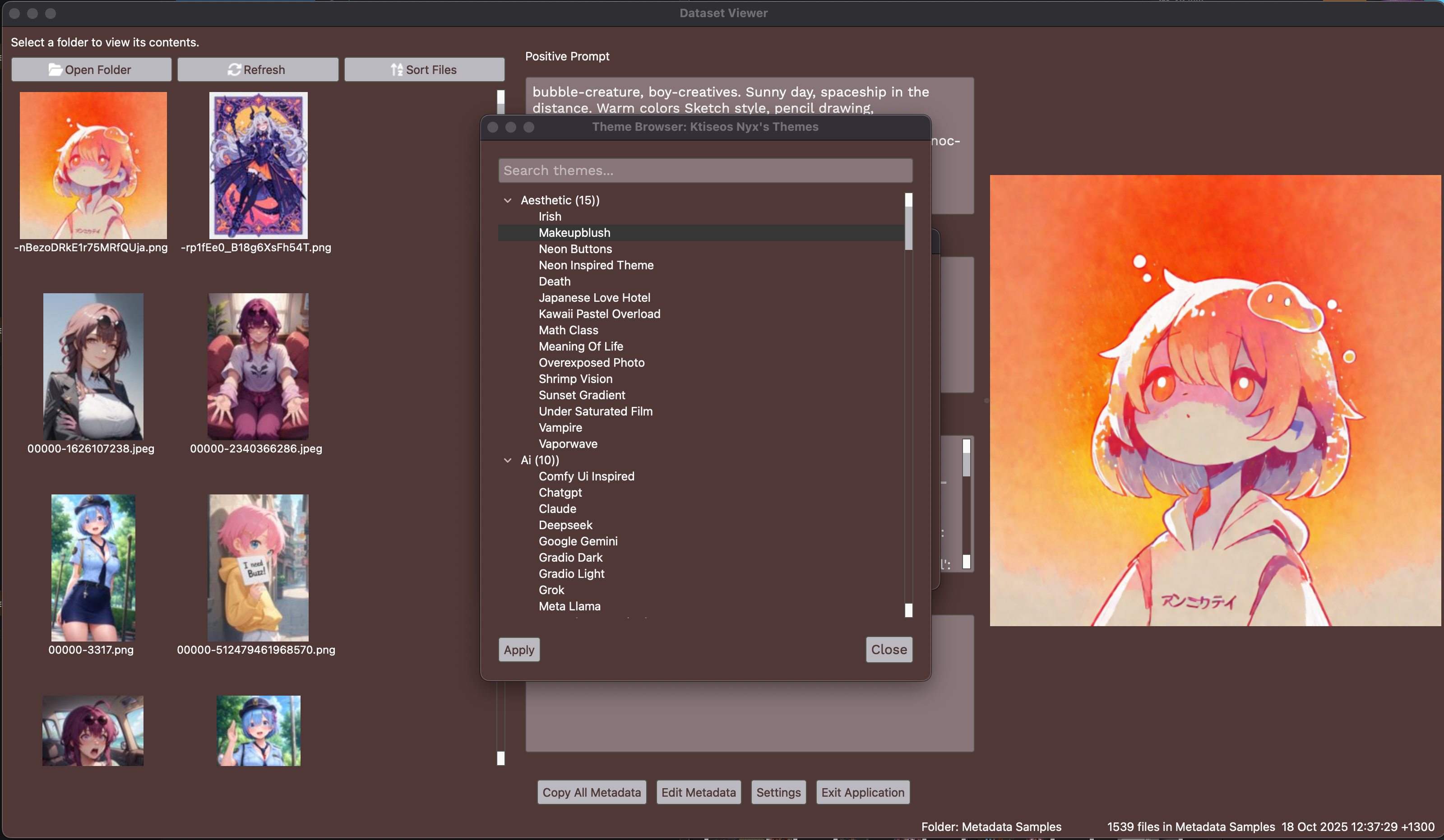Click the circular refresh icon

click(233, 69)
